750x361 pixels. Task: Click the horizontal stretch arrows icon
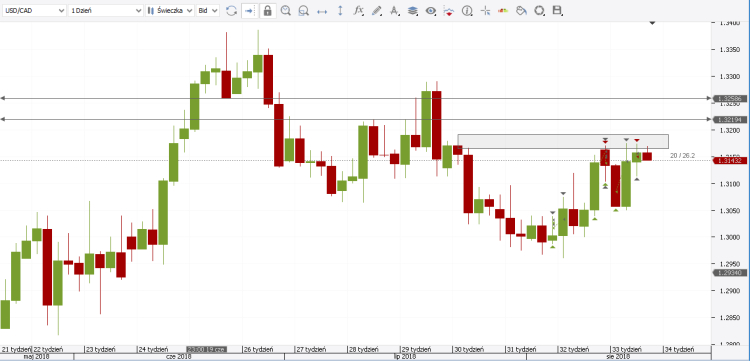coord(322,11)
